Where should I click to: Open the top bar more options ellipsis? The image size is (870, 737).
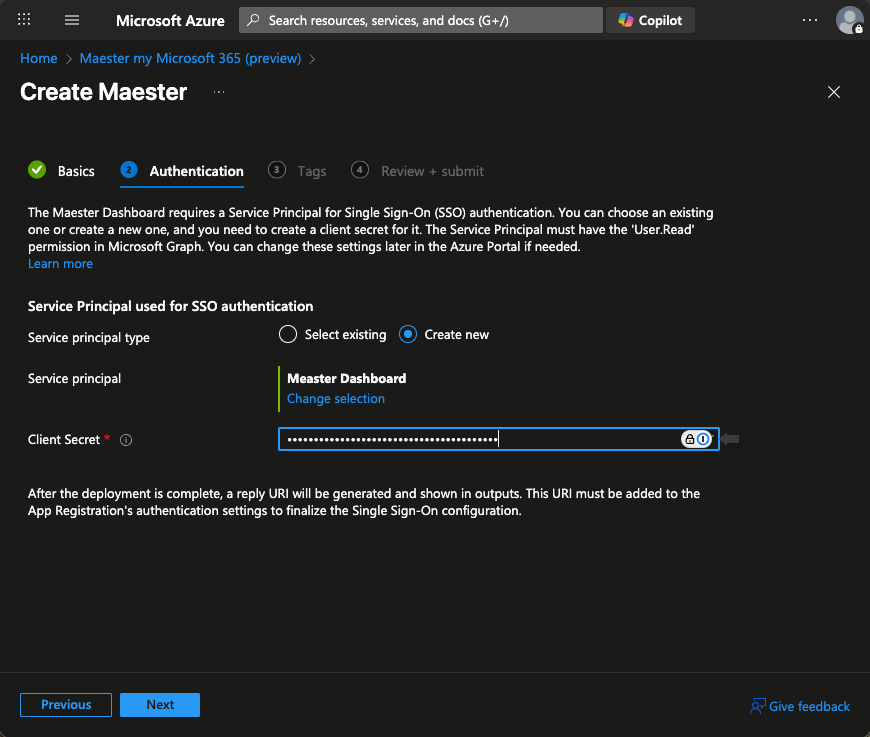810,20
